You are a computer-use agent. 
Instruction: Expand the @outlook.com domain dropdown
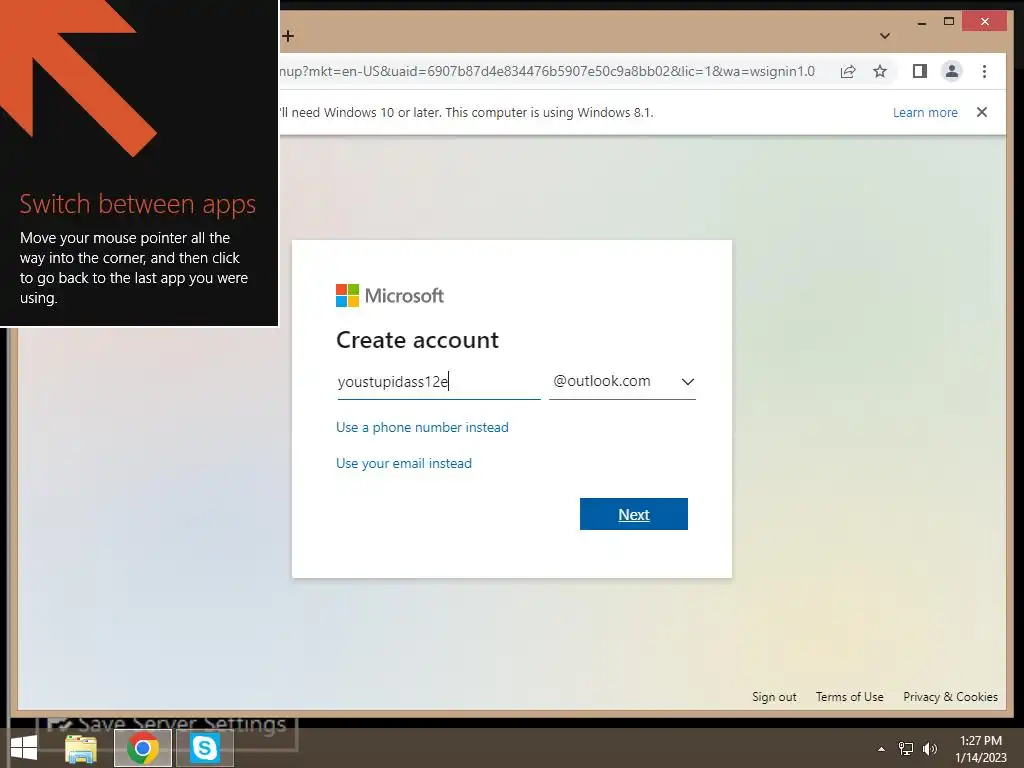[x=622, y=381]
